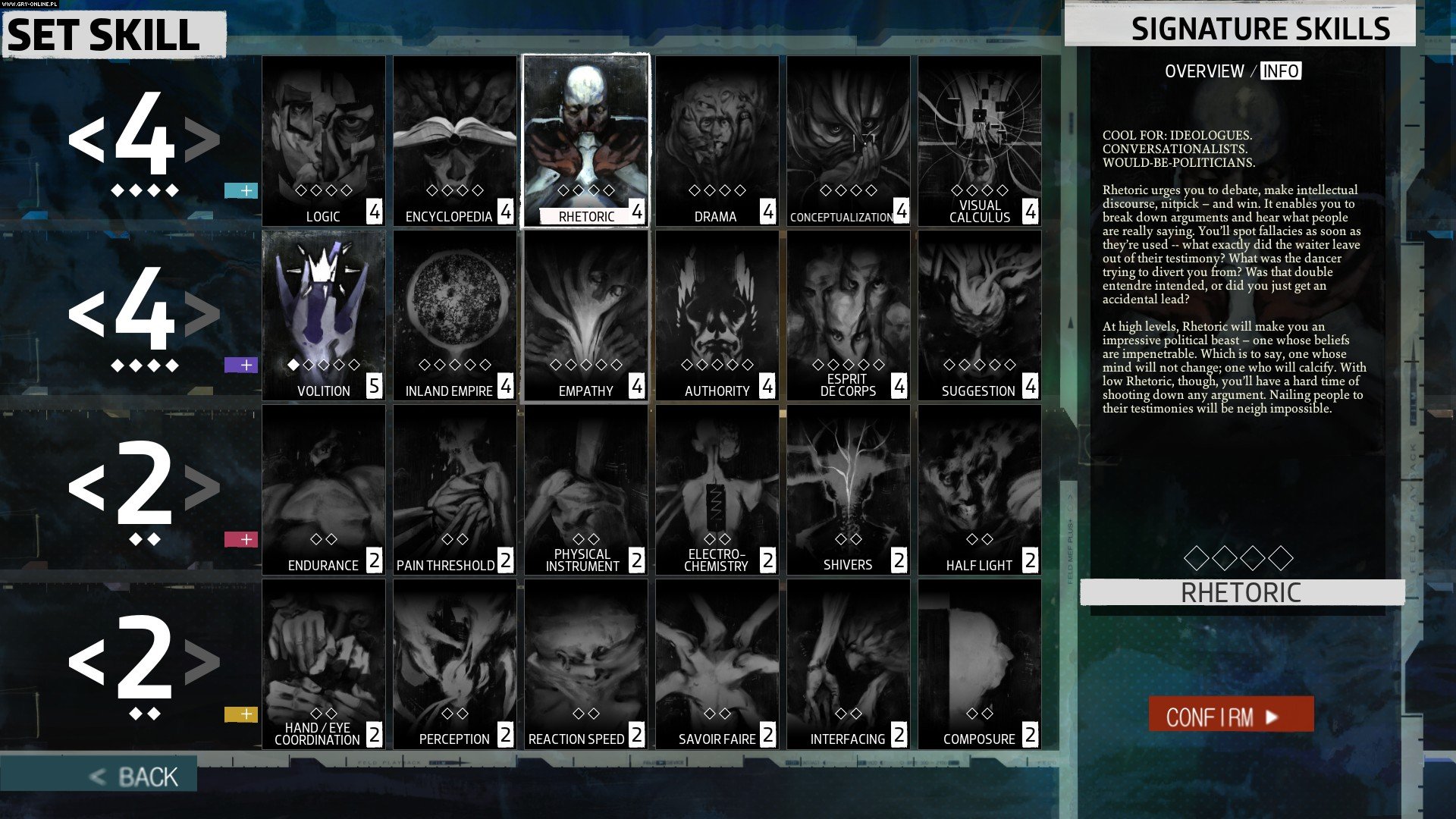Select the Reaction Speed skill card
The height and width of the screenshot is (819, 1456).
tap(586, 664)
